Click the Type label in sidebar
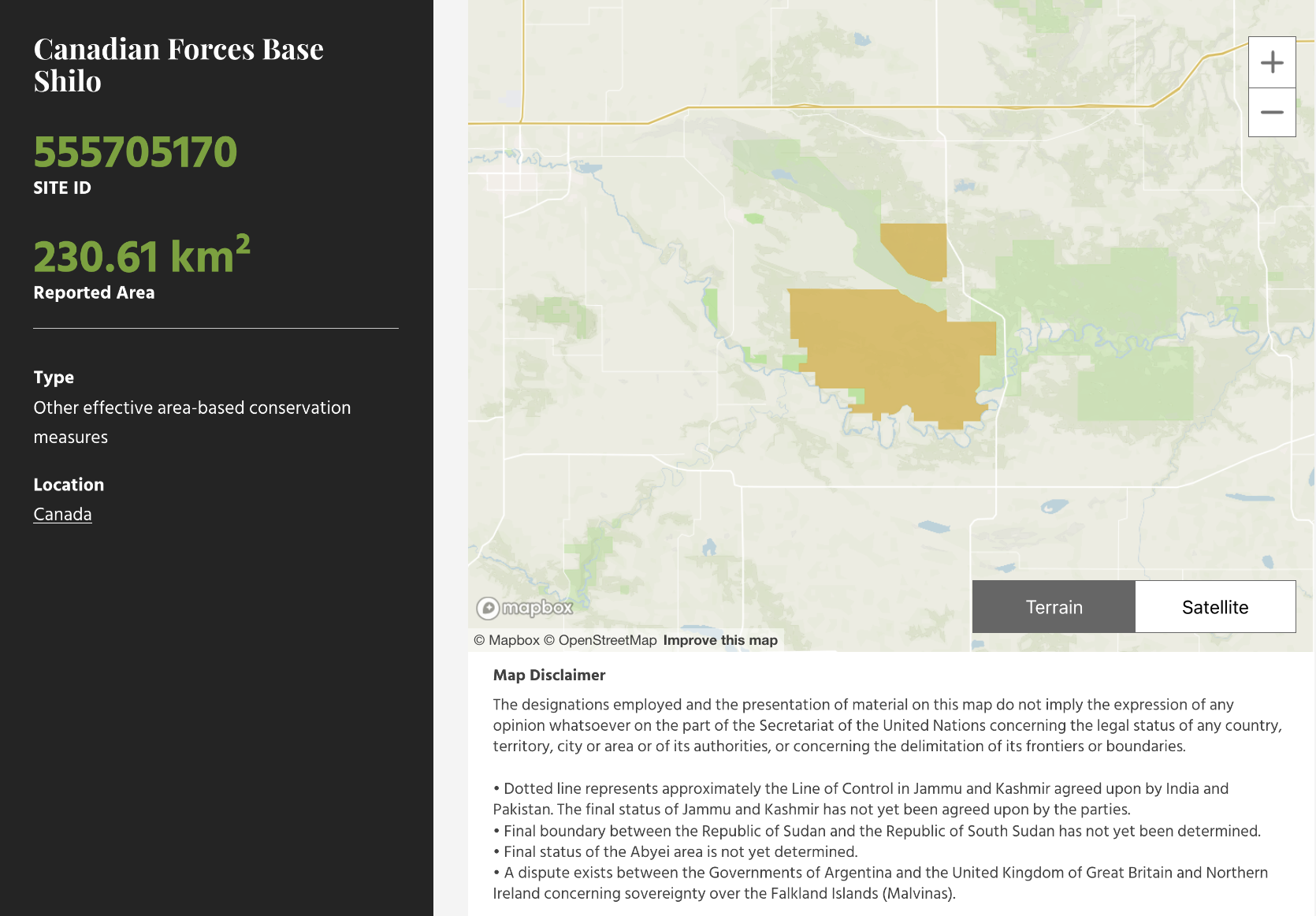1316x916 pixels. [54, 377]
